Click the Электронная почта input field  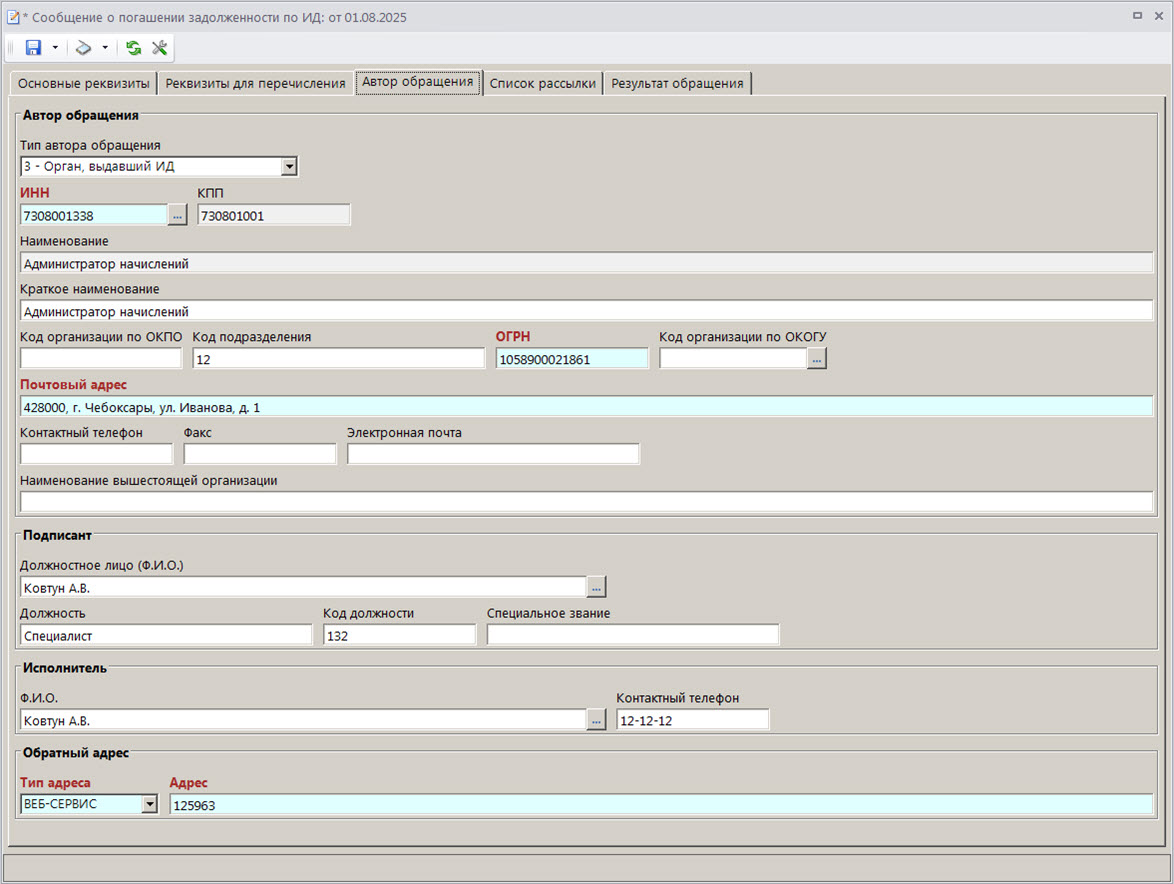493,454
